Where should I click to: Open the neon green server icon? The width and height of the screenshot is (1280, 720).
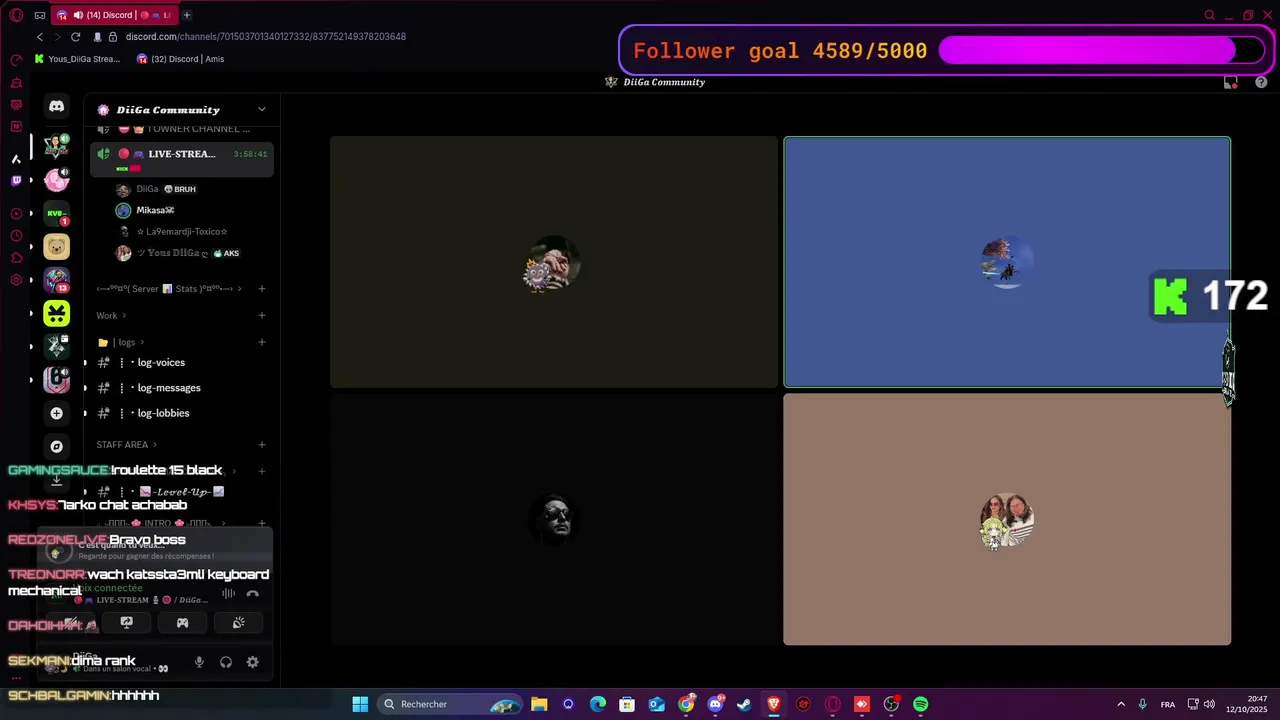(57, 313)
